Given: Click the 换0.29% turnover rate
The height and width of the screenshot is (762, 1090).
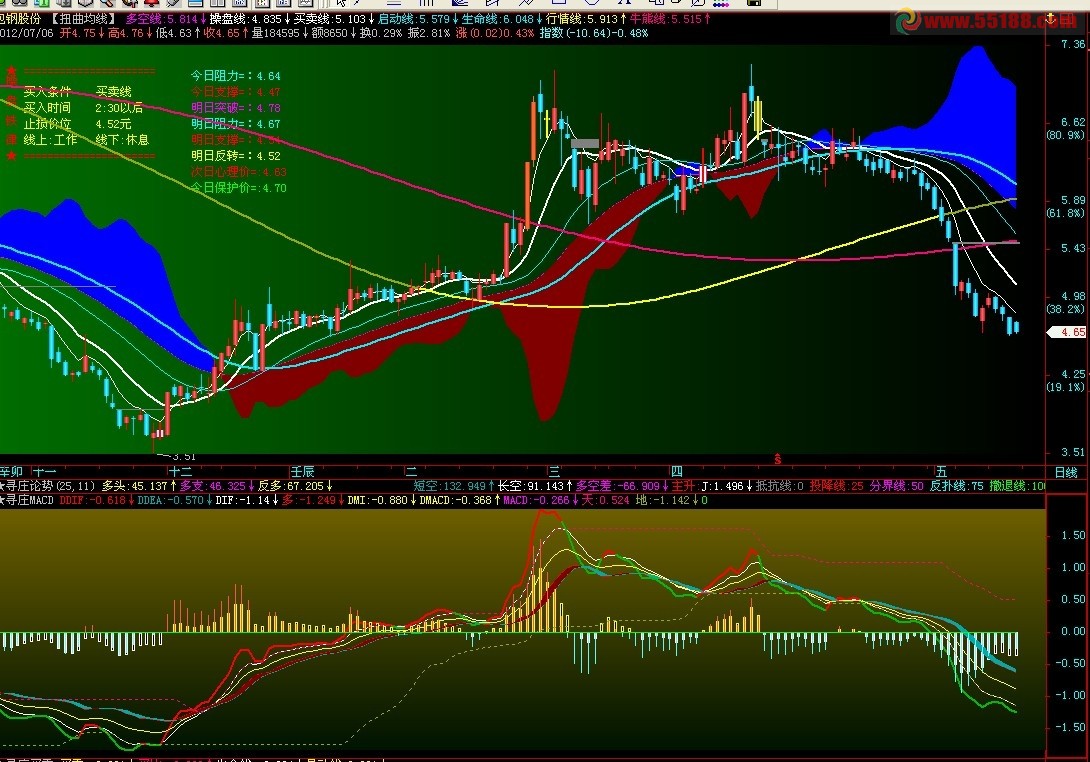Looking at the screenshot, I should [381, 33].
